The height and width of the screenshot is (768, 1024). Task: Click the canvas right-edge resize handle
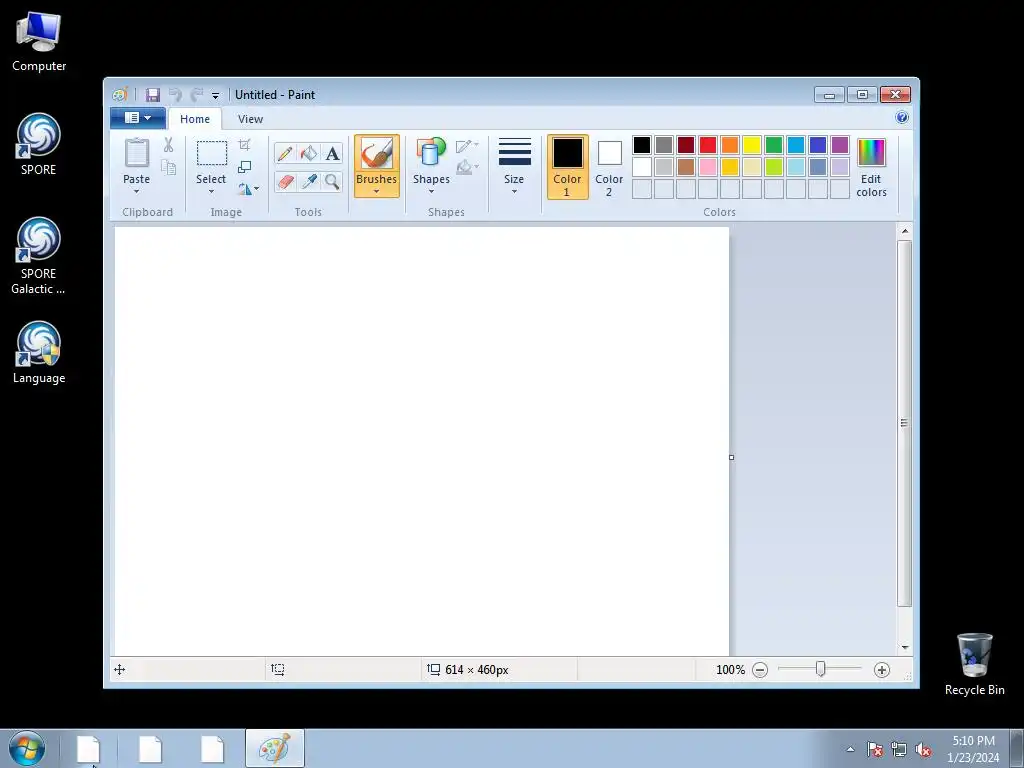click(731, 457)
